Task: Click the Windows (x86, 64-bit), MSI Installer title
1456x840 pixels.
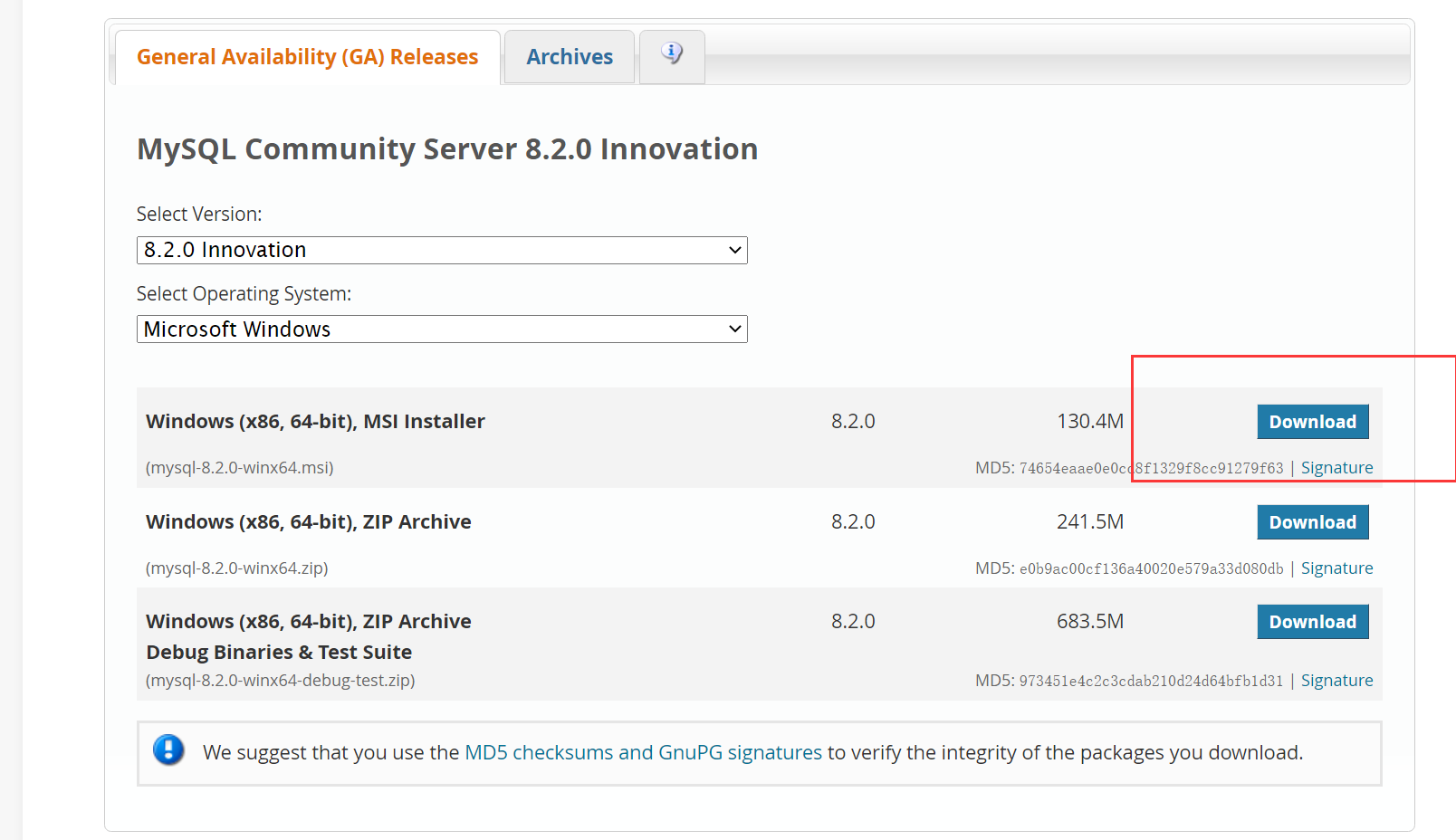Action: click(315, 422)
